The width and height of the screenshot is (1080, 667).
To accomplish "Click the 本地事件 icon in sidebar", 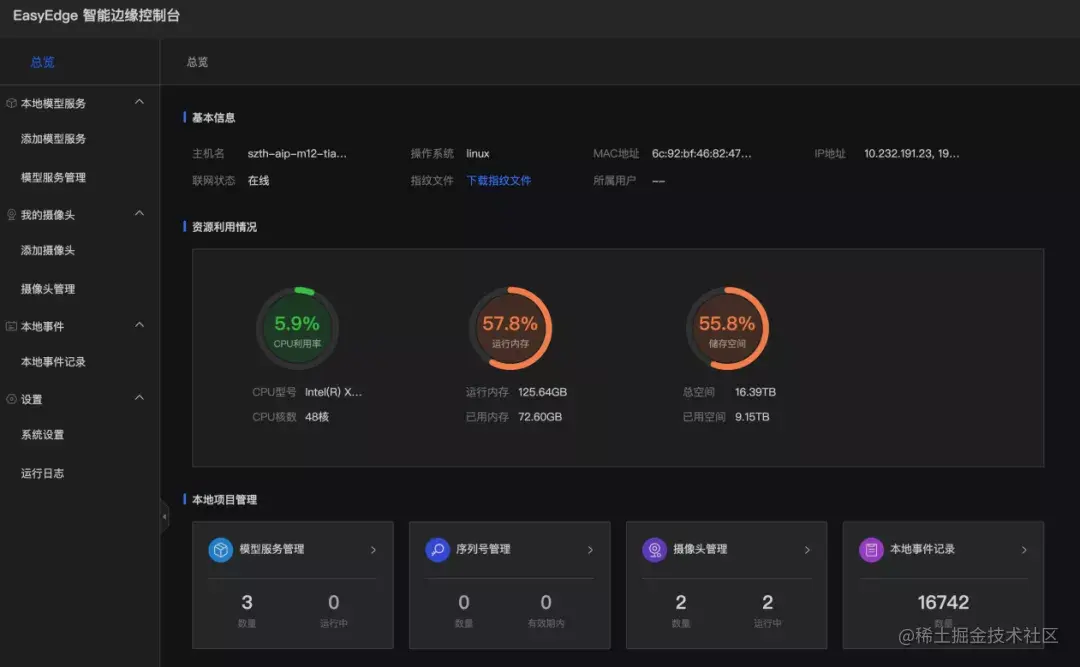I will pos(11,327).
